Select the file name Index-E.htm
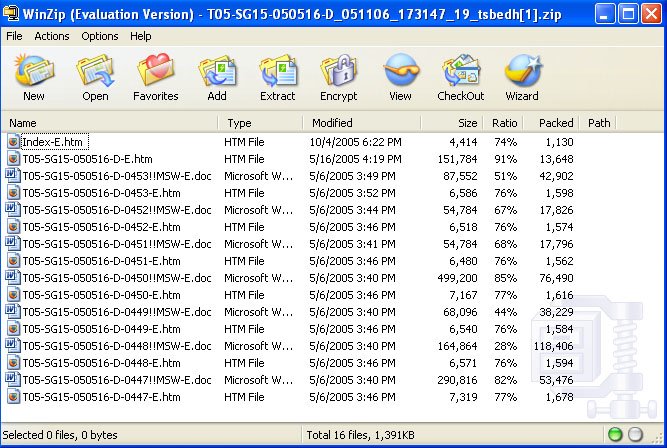The height and width of the screenshot is (448, 667). click(55, 142)
